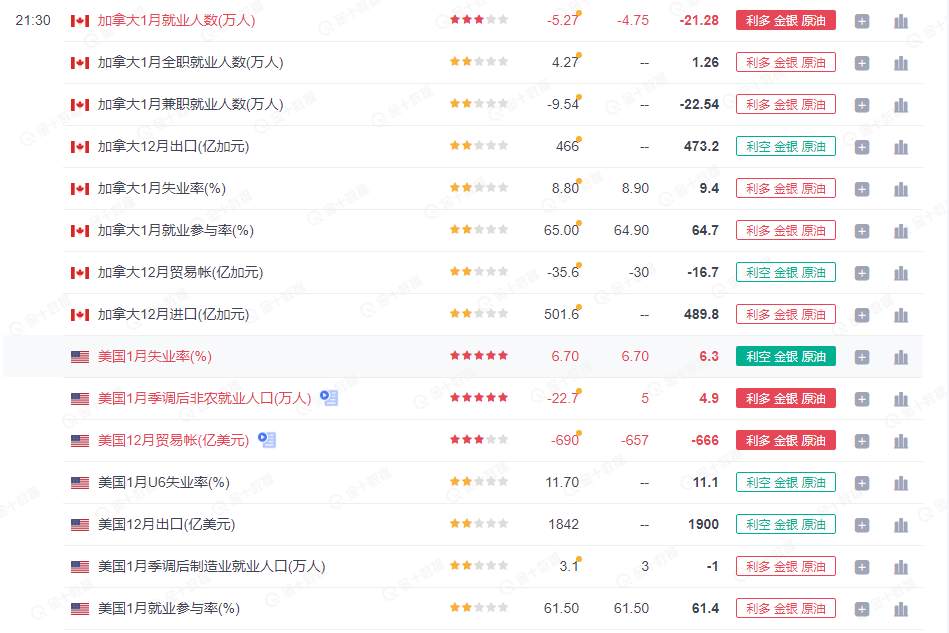Click the 21:30 time label
The height and width of the screenshot is (633, 949).
click(33, 21)
